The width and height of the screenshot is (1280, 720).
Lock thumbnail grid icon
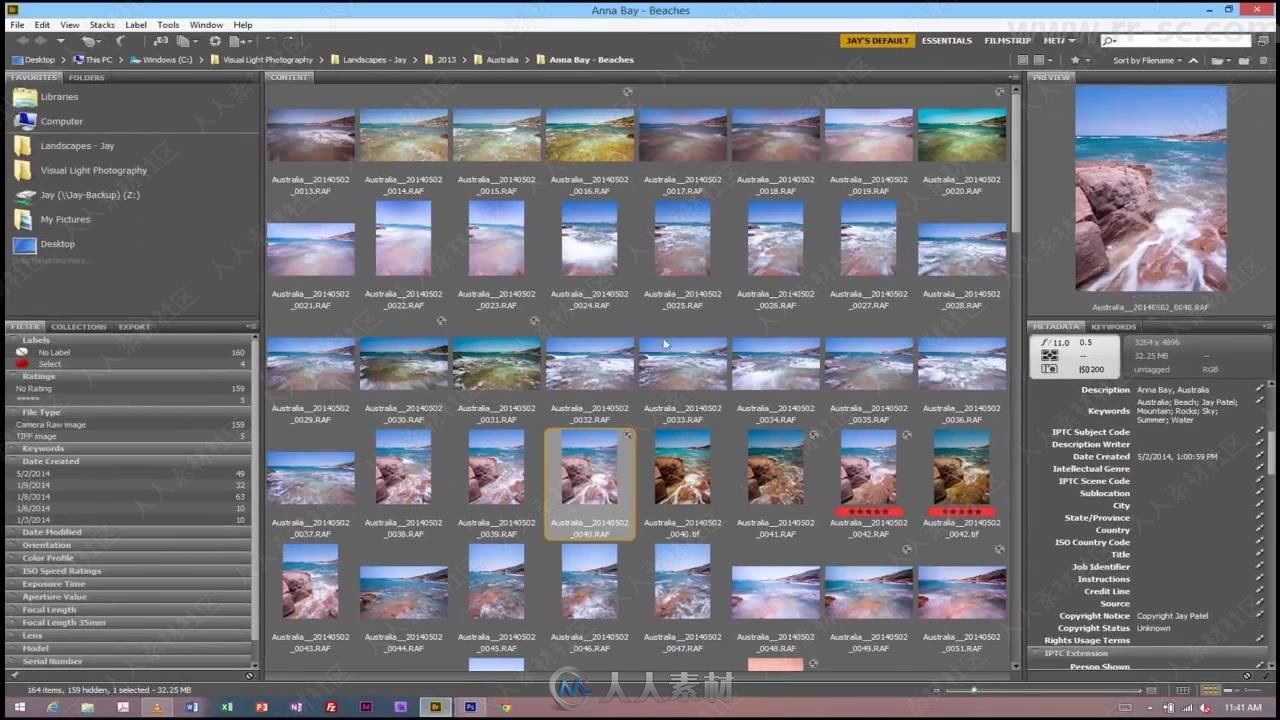[1183, 690]
